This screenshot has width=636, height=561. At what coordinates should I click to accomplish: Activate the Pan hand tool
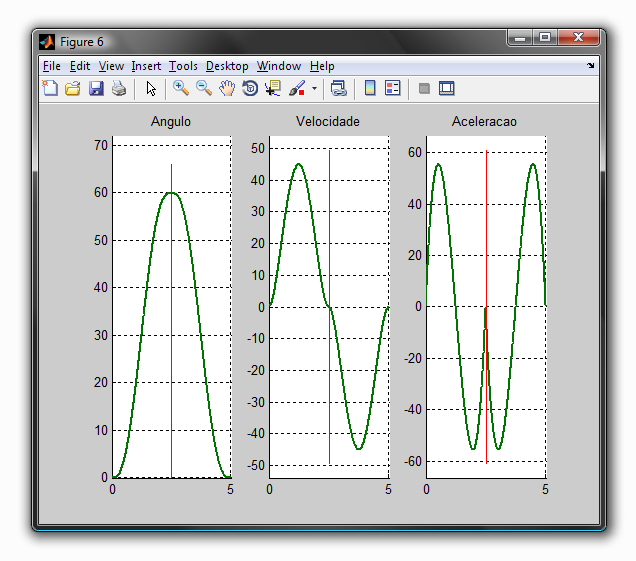pos(227,89)
